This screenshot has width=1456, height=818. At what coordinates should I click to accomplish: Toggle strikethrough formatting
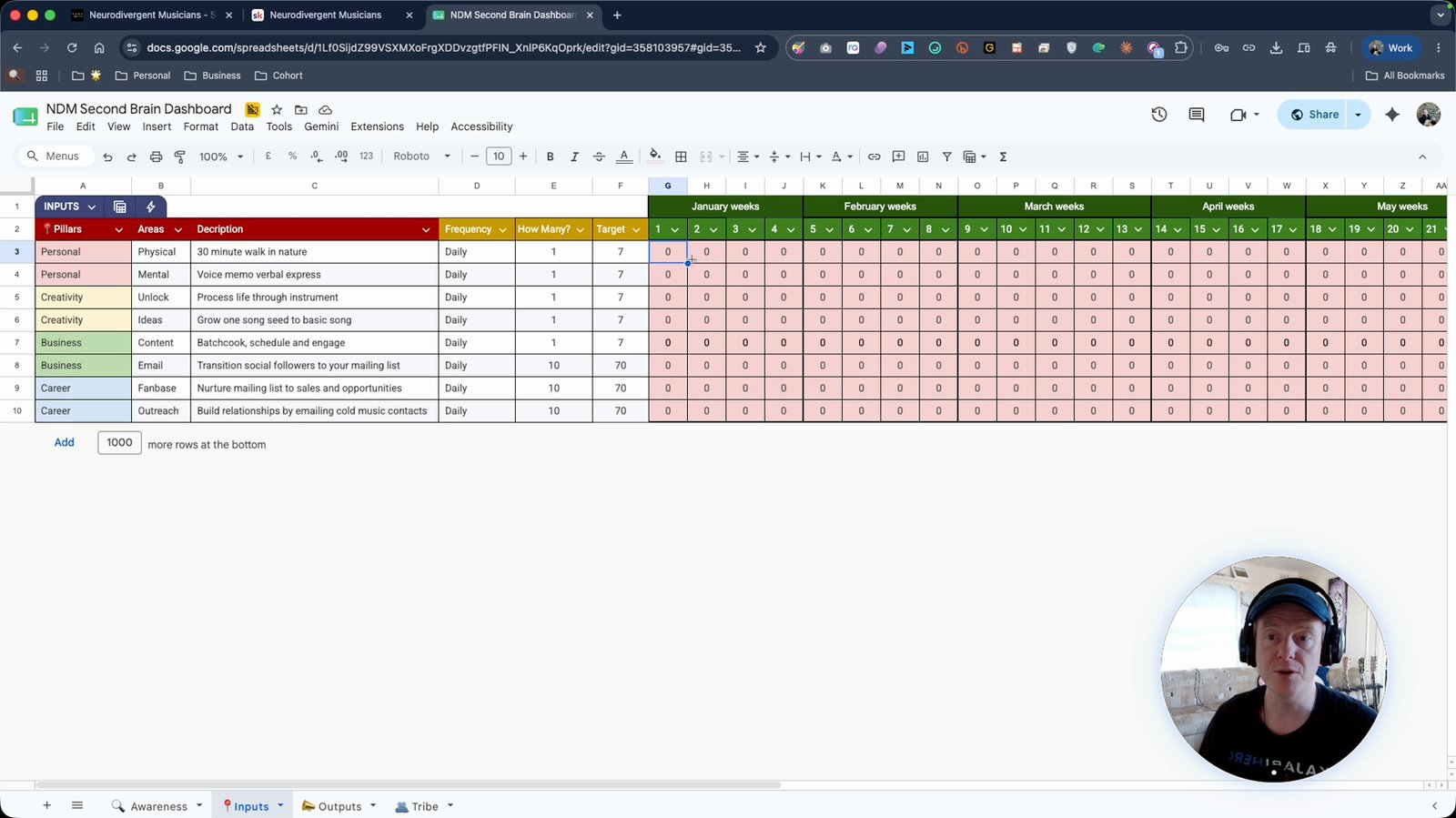point(599,157)
